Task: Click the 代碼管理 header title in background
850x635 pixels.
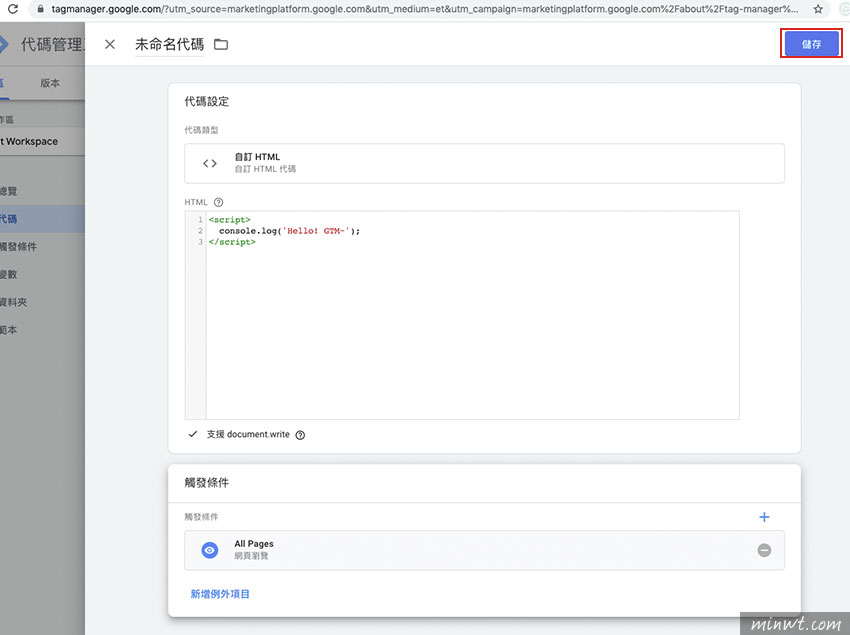Action: [51, 44]
